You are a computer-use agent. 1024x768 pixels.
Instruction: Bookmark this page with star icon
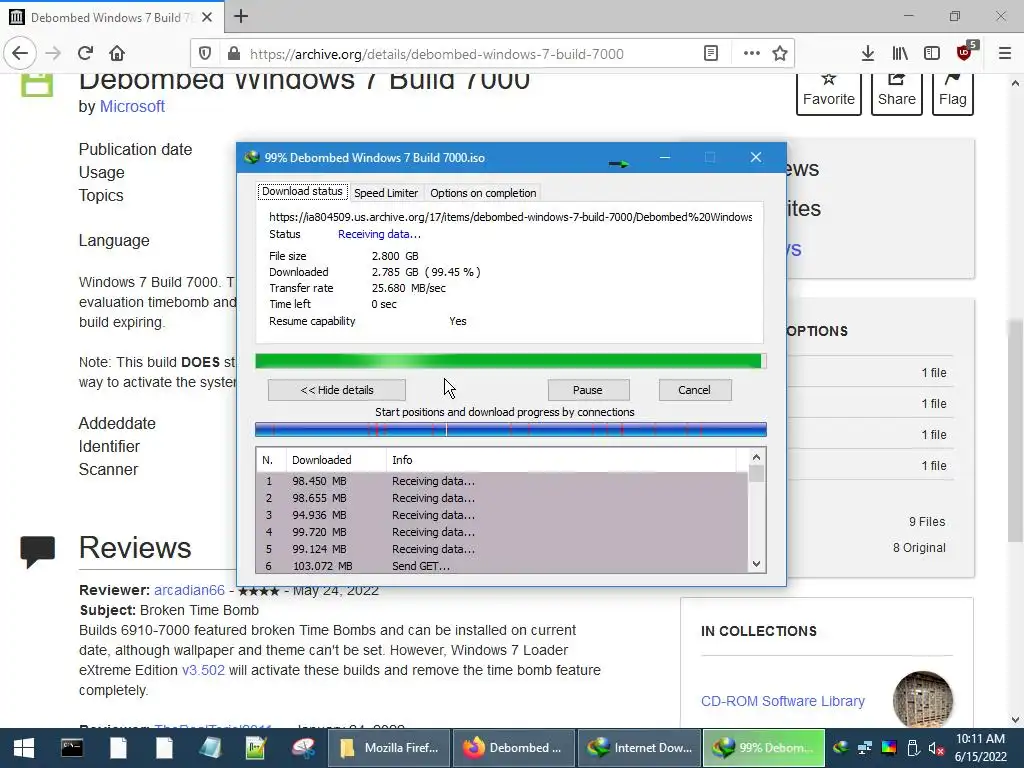pyautogui.click(x=780, y=54)
